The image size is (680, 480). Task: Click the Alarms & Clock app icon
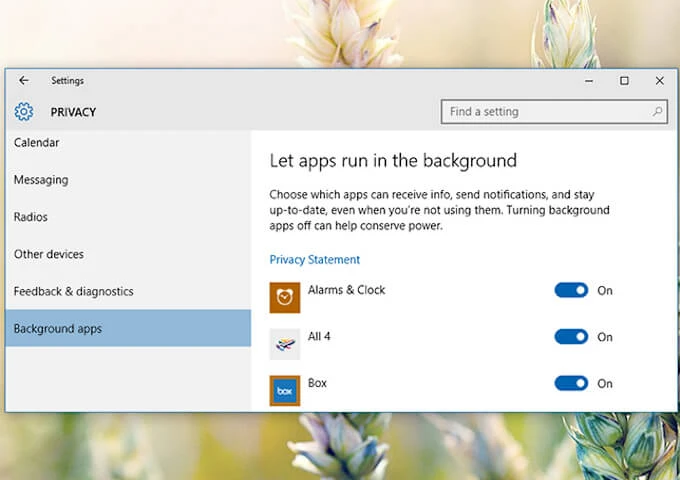click(x=284, y=297)
